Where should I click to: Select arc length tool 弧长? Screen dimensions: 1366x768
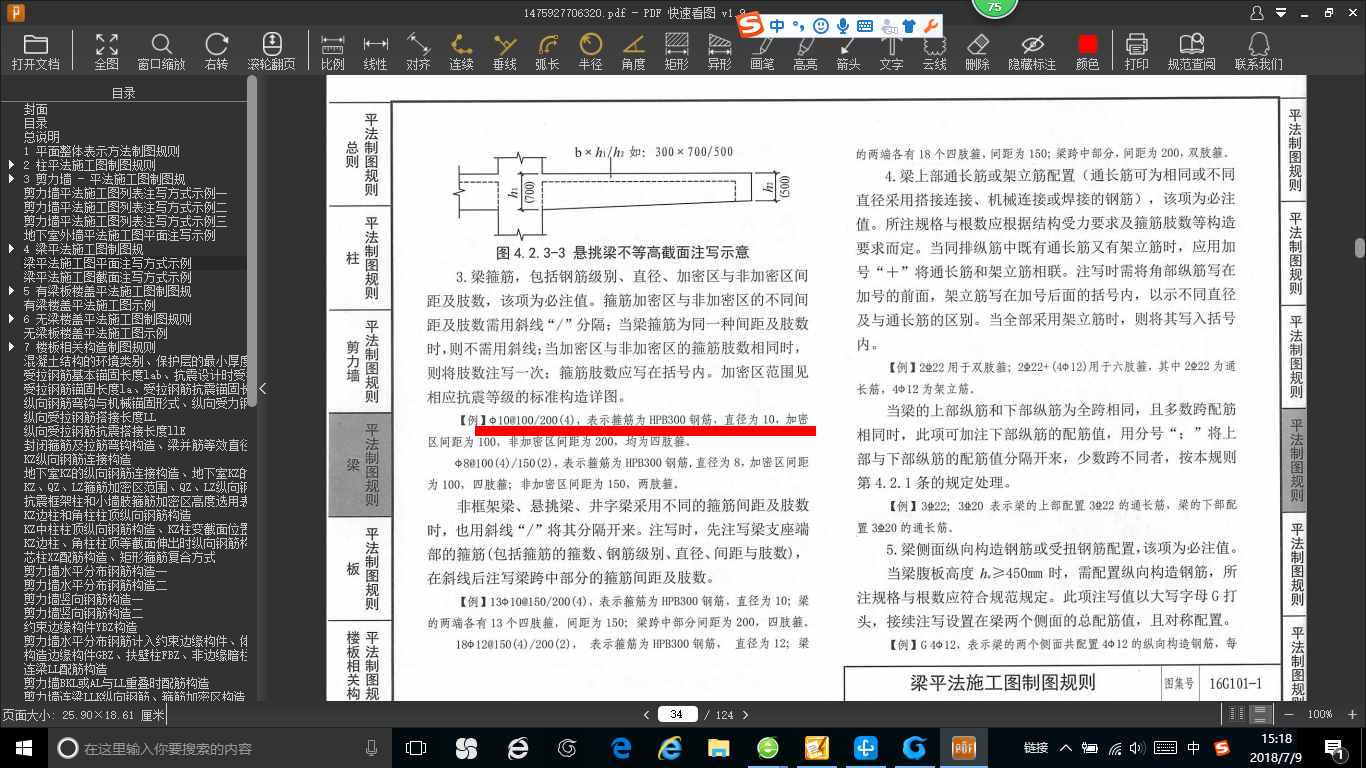tap(548, 52)
